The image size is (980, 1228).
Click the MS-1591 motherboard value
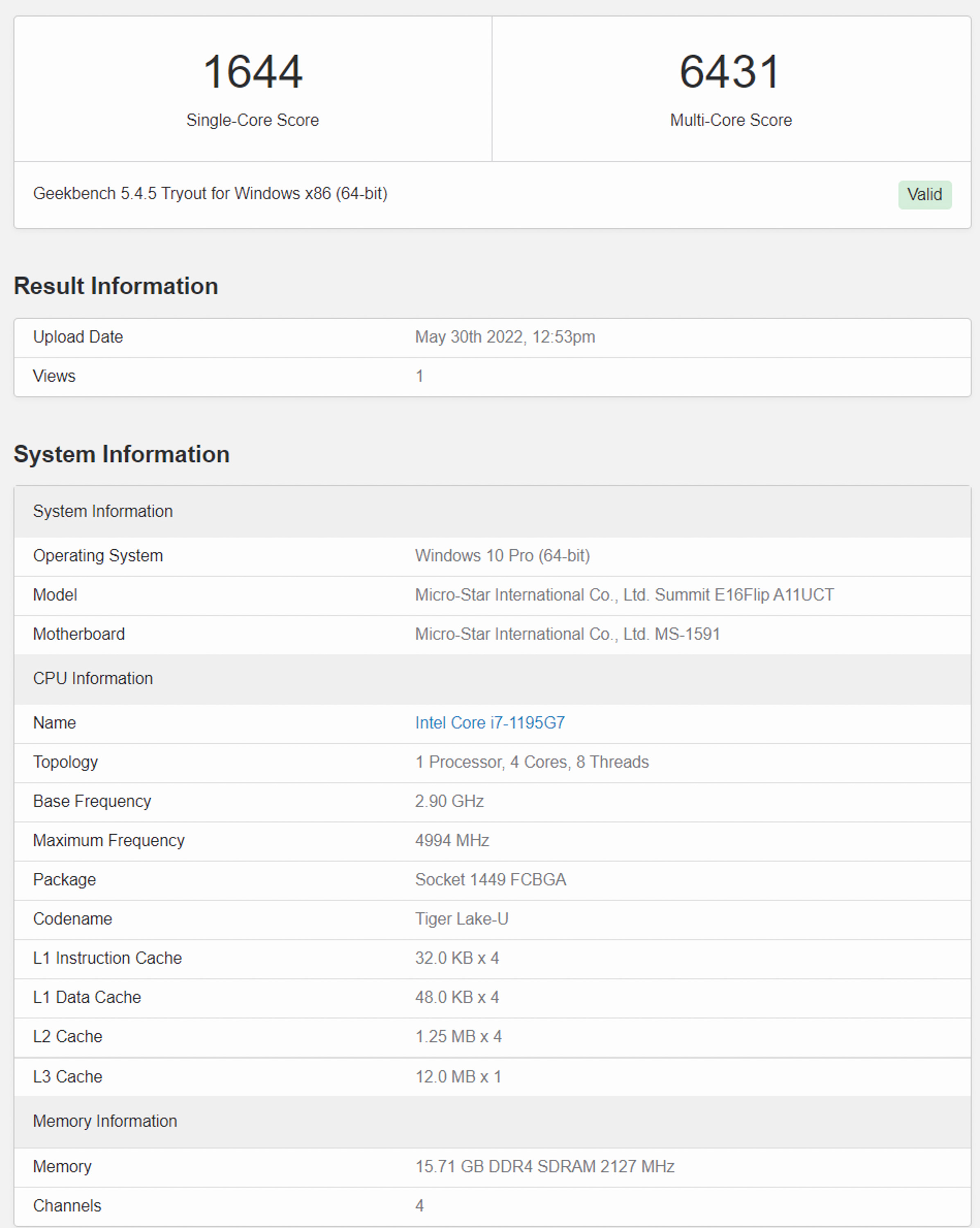(x=687, y=634)
